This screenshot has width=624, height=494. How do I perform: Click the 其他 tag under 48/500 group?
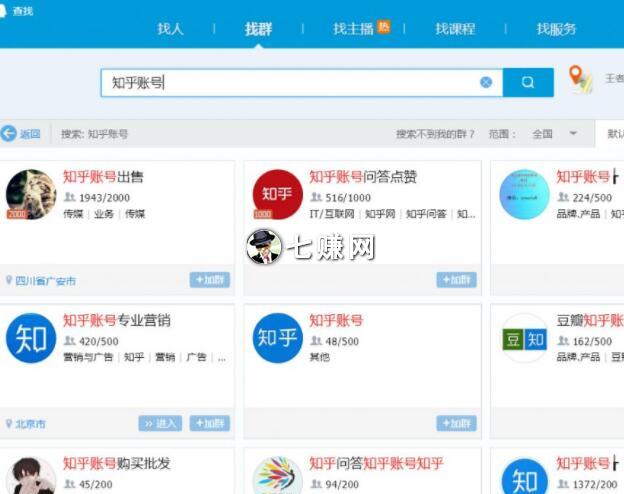tap(320, 357)
